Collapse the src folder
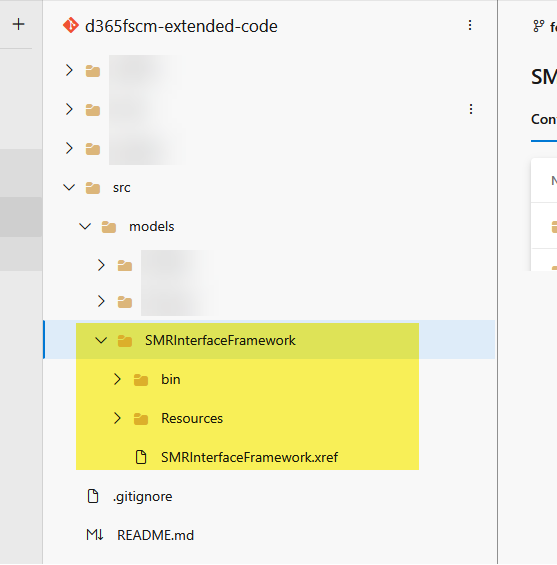Screen dimensions: 557x565 (x=69, y=187)
